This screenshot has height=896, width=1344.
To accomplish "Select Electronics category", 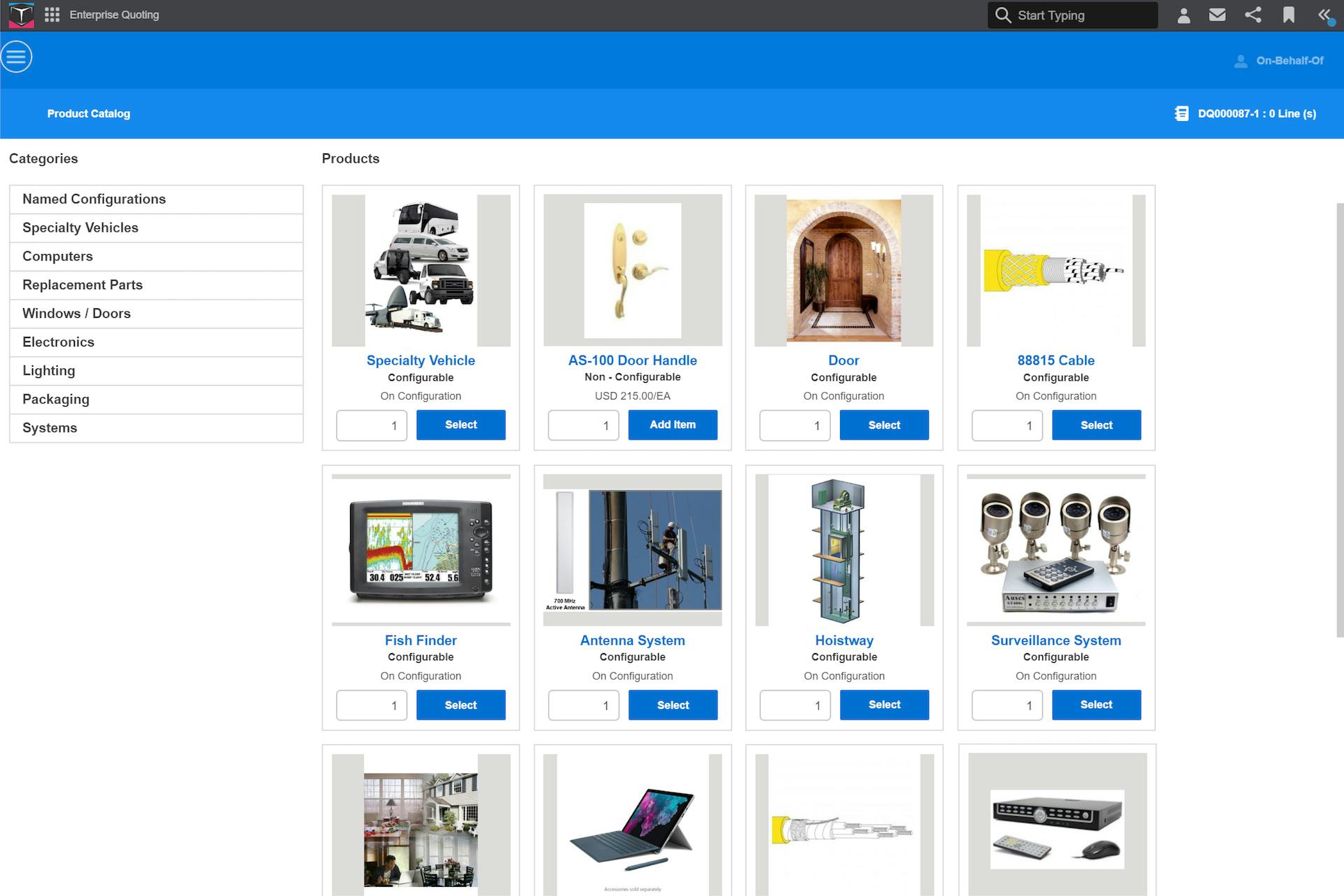I will tap(156, 342).
